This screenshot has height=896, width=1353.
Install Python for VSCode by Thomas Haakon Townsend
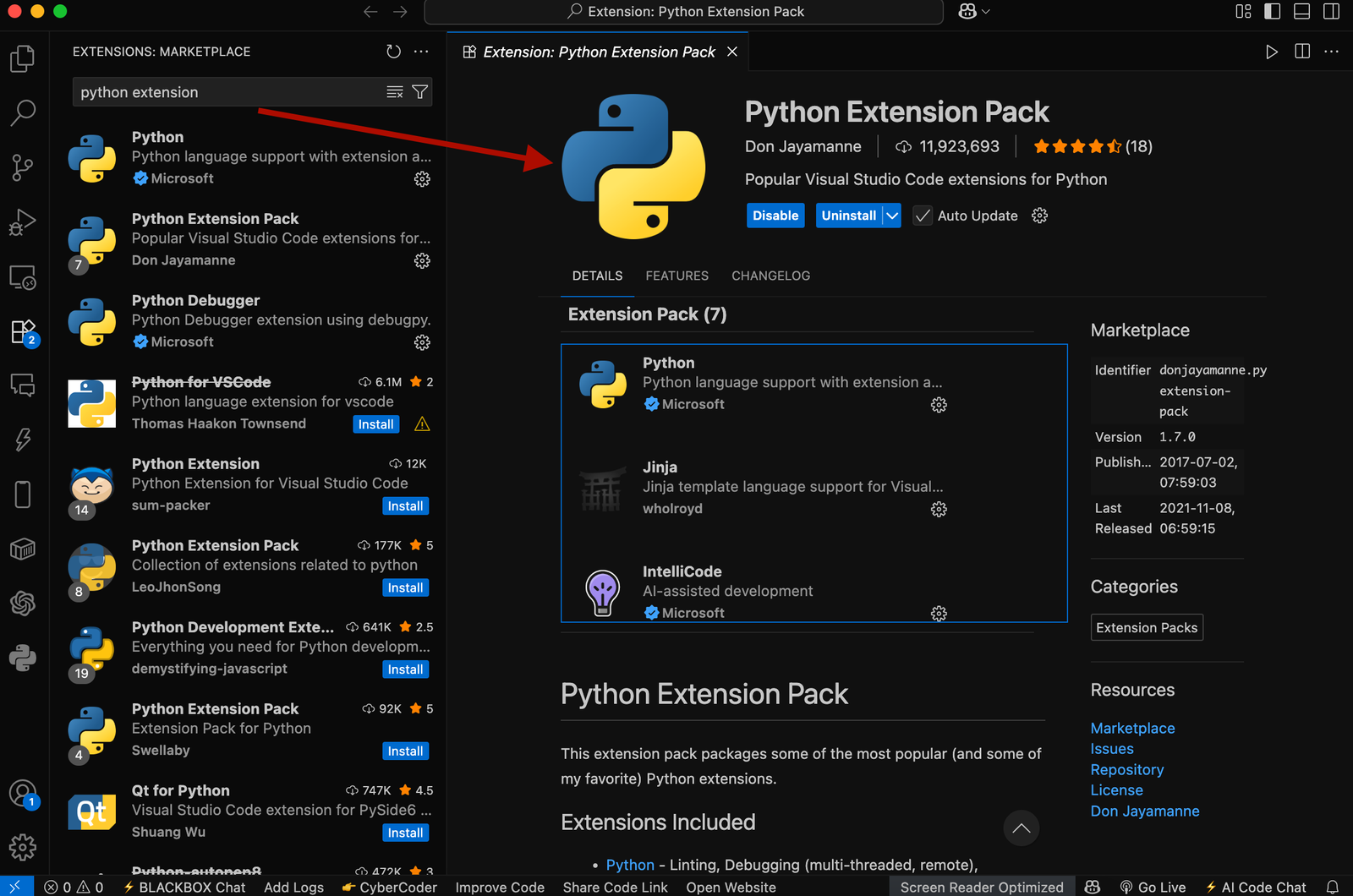click(375, 423)
